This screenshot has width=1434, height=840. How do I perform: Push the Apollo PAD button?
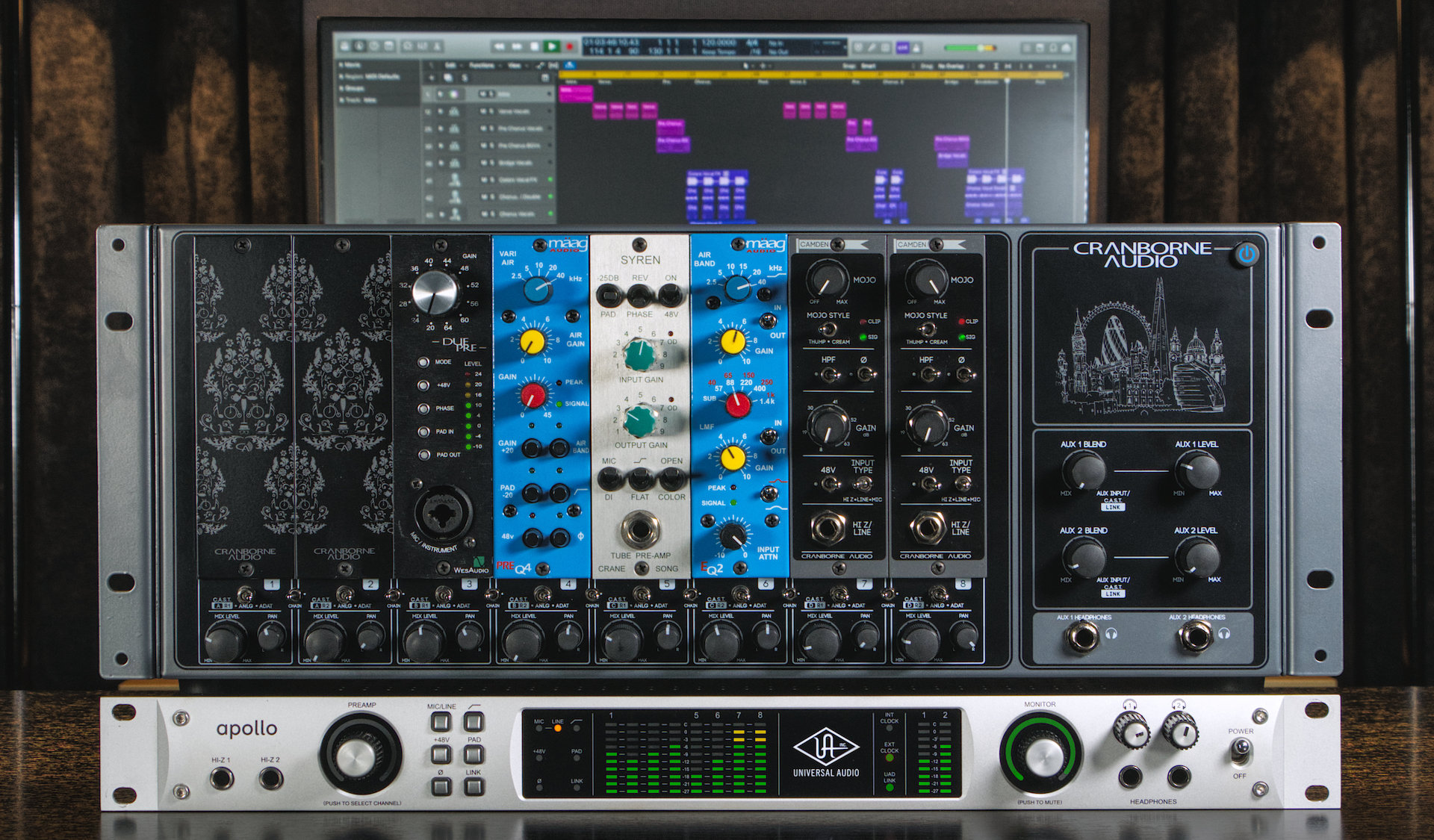[474, 753]
